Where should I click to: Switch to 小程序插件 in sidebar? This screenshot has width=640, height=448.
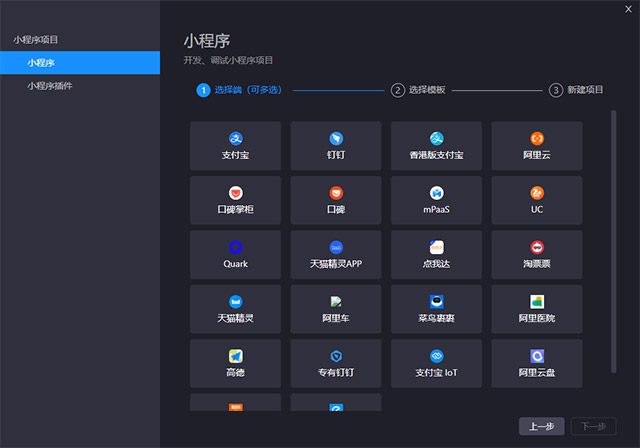point(80,86)
